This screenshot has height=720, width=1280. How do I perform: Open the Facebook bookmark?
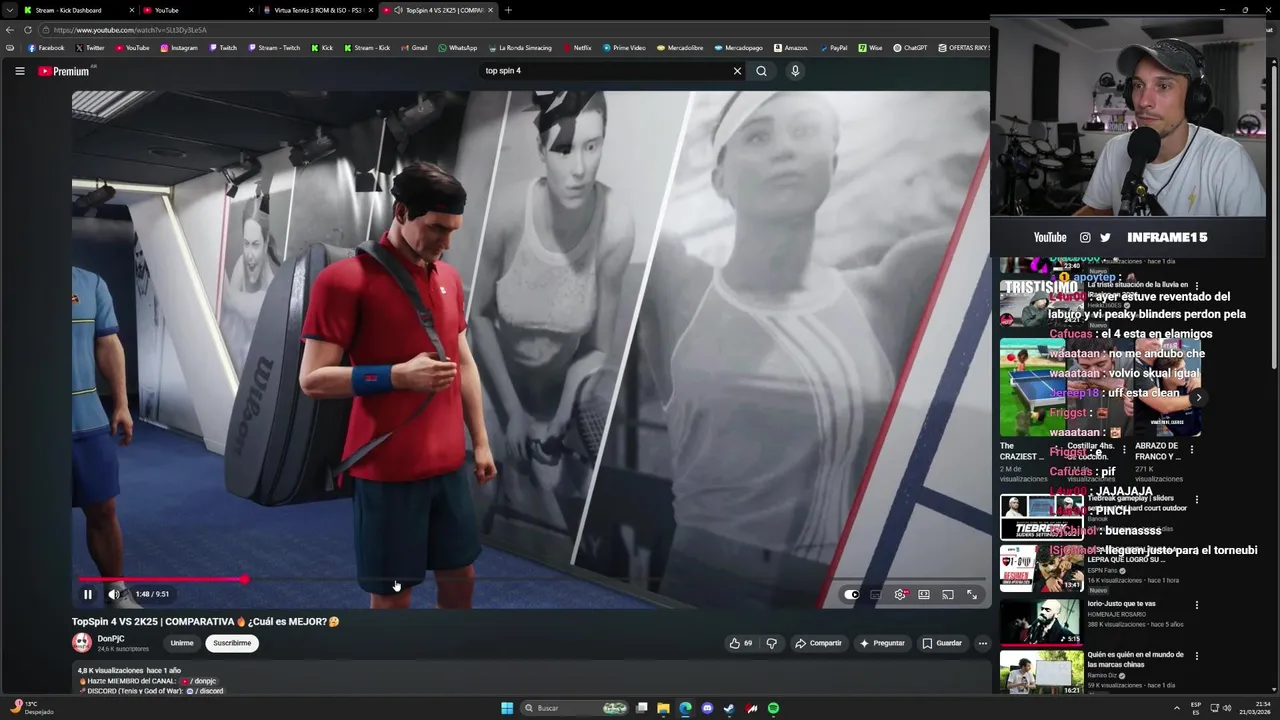[x=46, y=48]
